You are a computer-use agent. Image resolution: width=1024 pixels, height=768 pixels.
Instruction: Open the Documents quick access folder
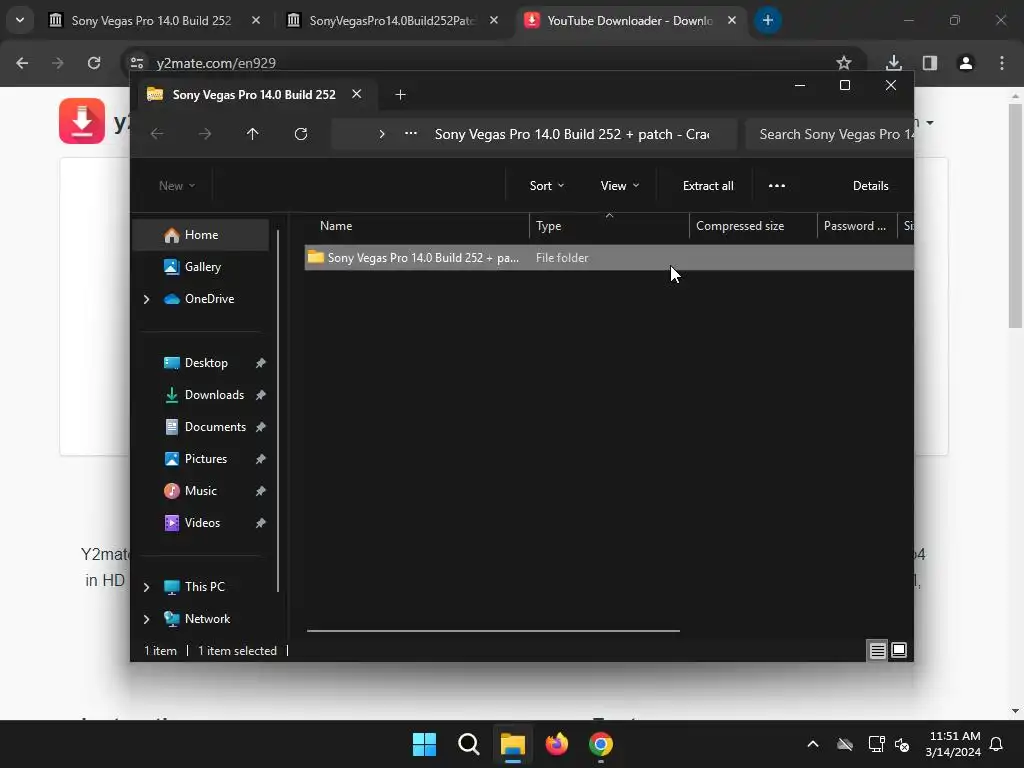click(215, 427)
